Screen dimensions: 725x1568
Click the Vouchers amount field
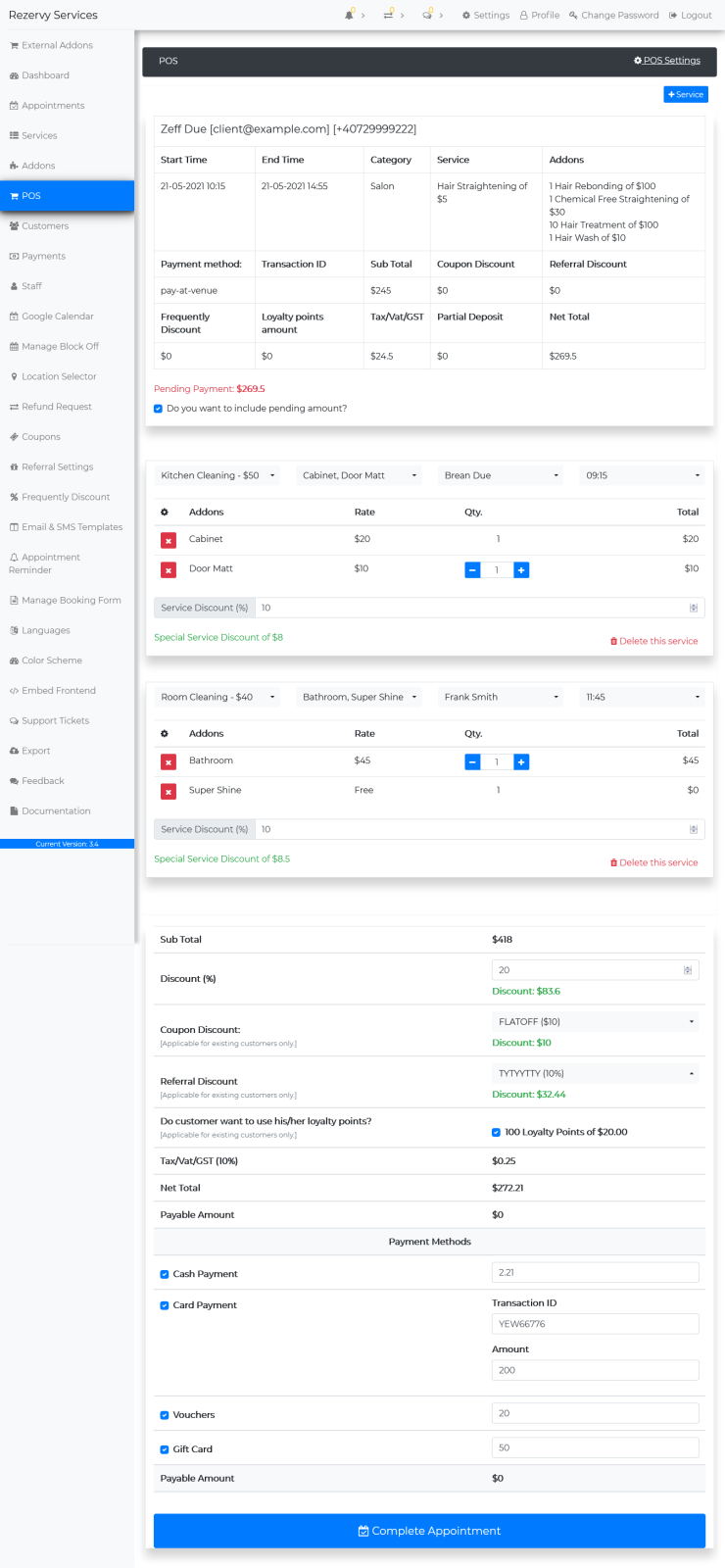click(596, 1413)
